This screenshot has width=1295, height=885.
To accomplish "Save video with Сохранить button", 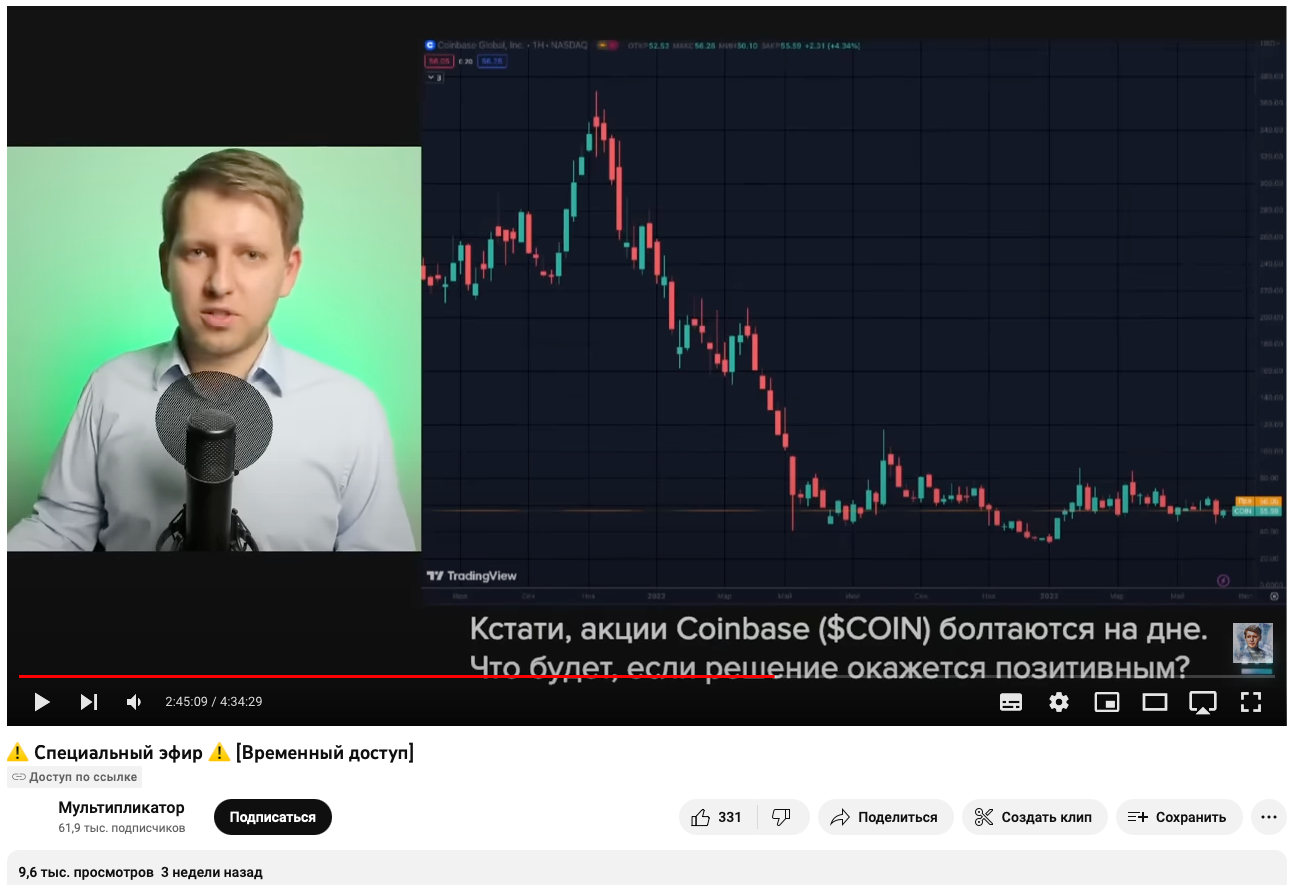I will [x=1179, y=817].
